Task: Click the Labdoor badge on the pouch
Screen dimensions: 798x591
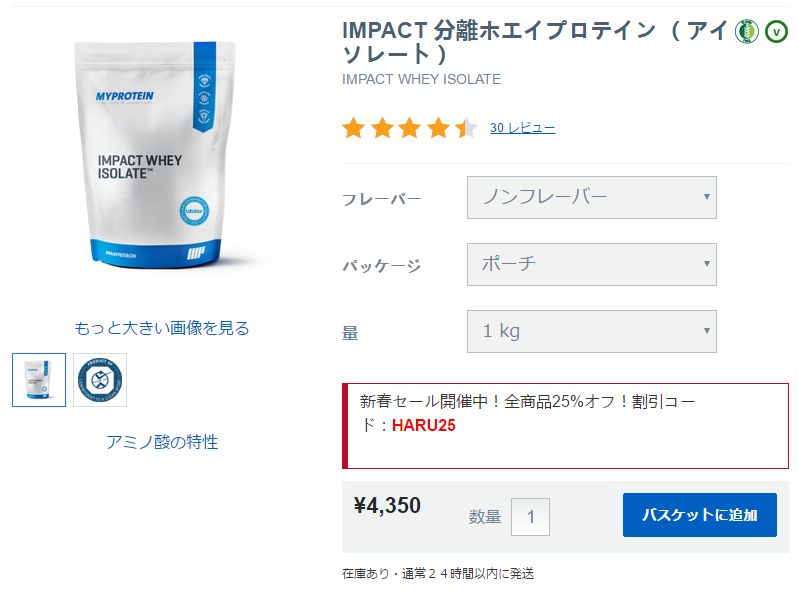Action: 194,211
